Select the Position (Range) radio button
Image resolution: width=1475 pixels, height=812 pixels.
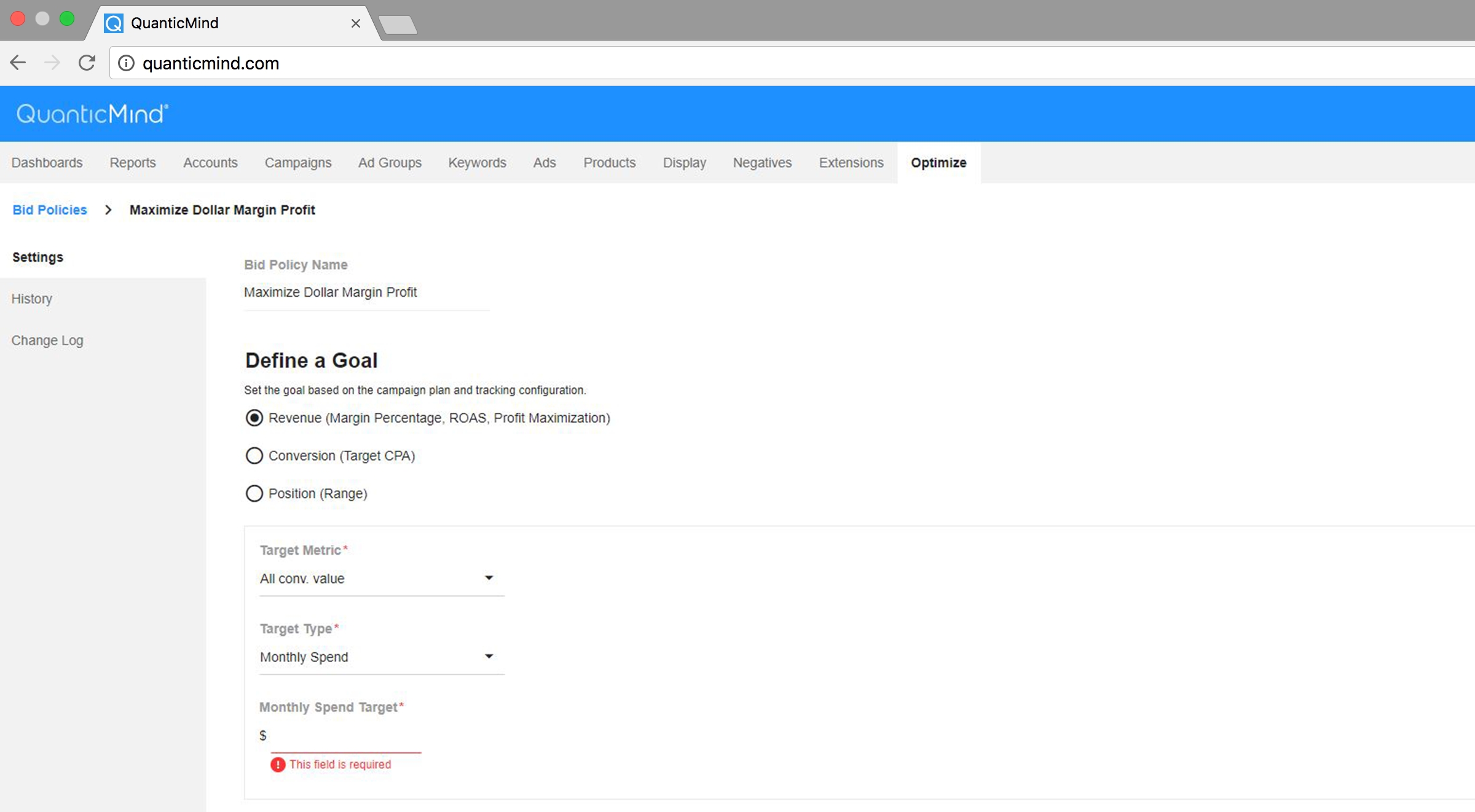point(254,493)
